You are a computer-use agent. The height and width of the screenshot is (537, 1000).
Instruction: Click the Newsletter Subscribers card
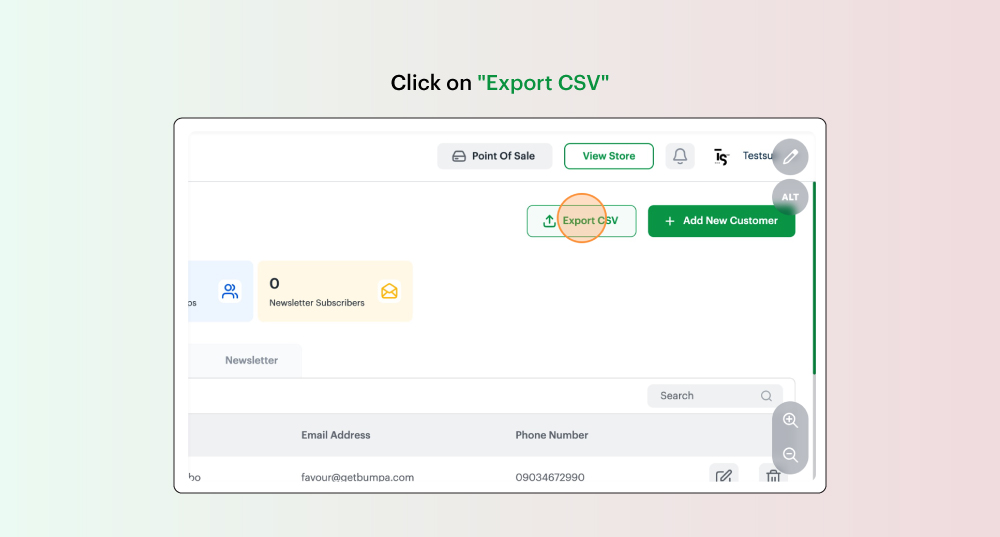click(x=335, y=291)
